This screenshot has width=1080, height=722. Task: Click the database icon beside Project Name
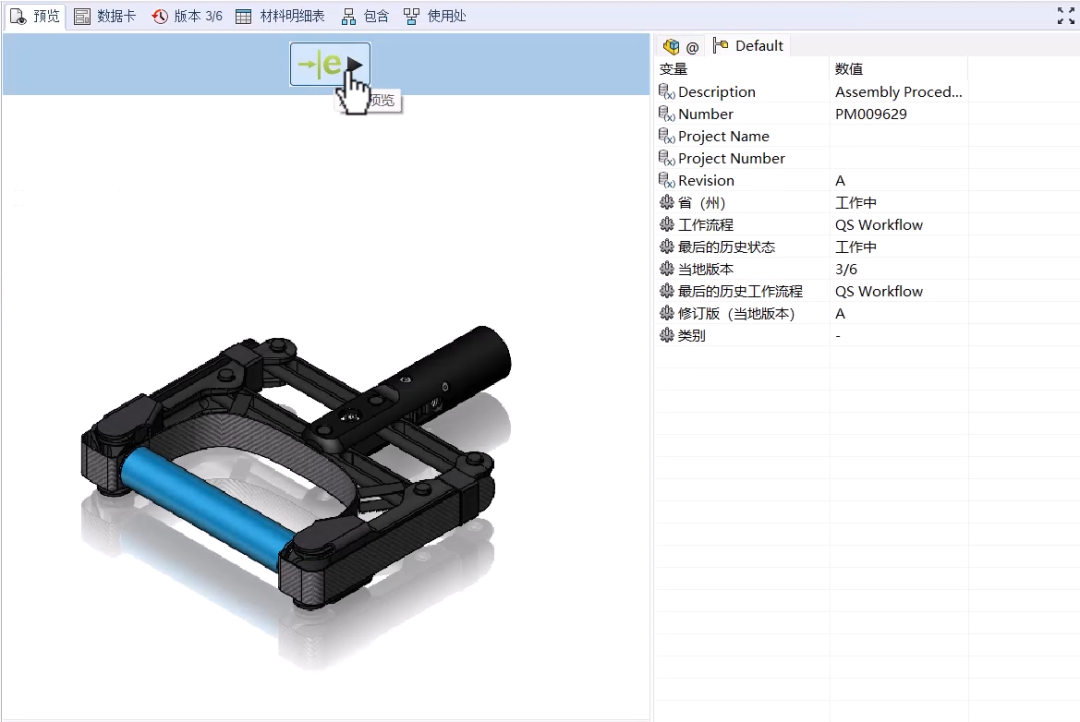pos(666,136)
